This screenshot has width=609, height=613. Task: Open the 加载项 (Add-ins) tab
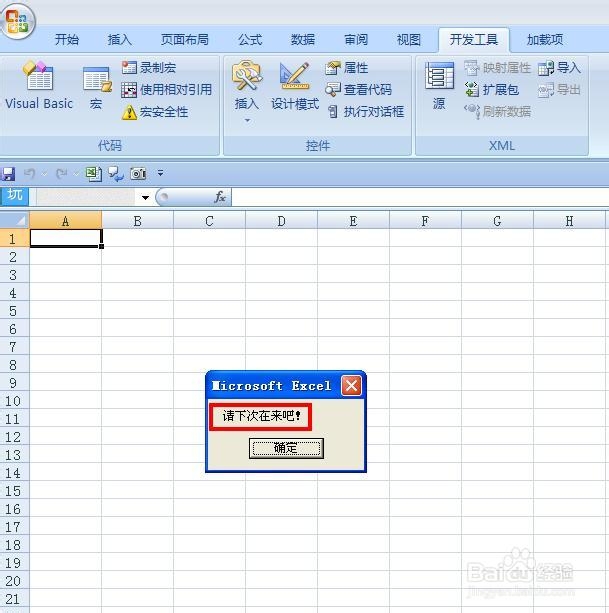coord(545,40)
